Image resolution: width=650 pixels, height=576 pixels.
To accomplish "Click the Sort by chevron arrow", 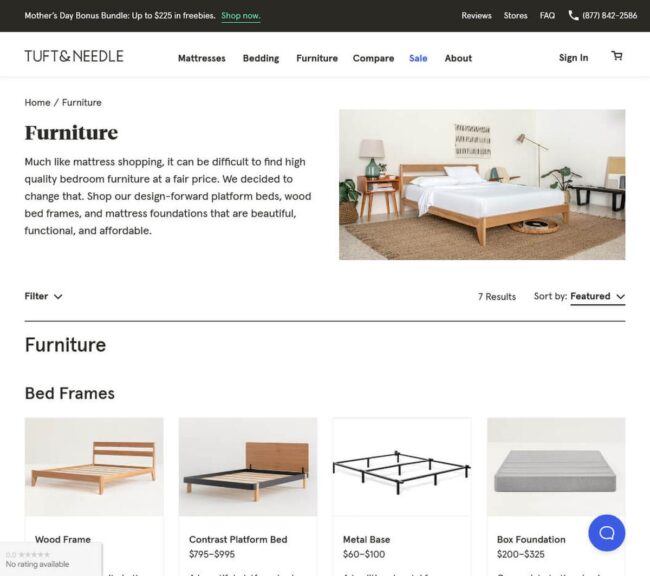I will pos(620,297).
